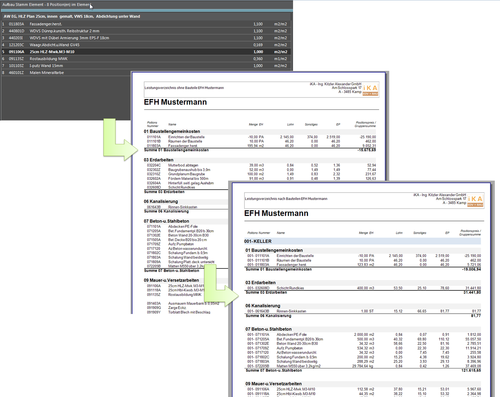Click EFH Mustermann title on the second report
The height and width of the screenshot is (397, 500).
(x=276, y=213)
